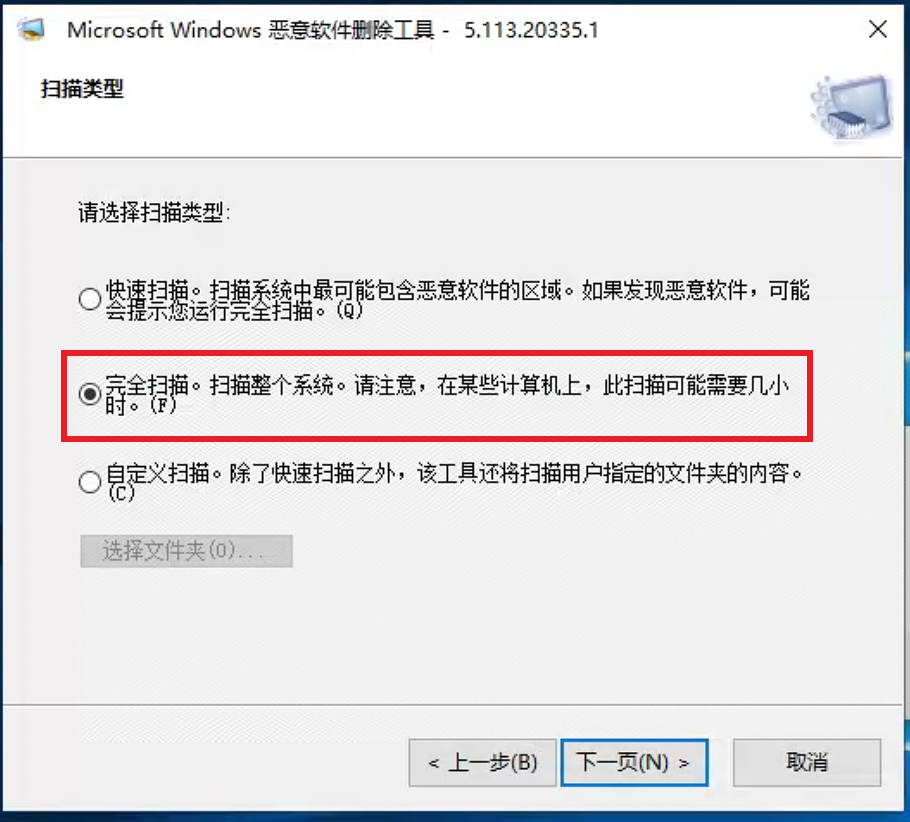Click the 请选择扫描类型 prompt label

point(154,212)
